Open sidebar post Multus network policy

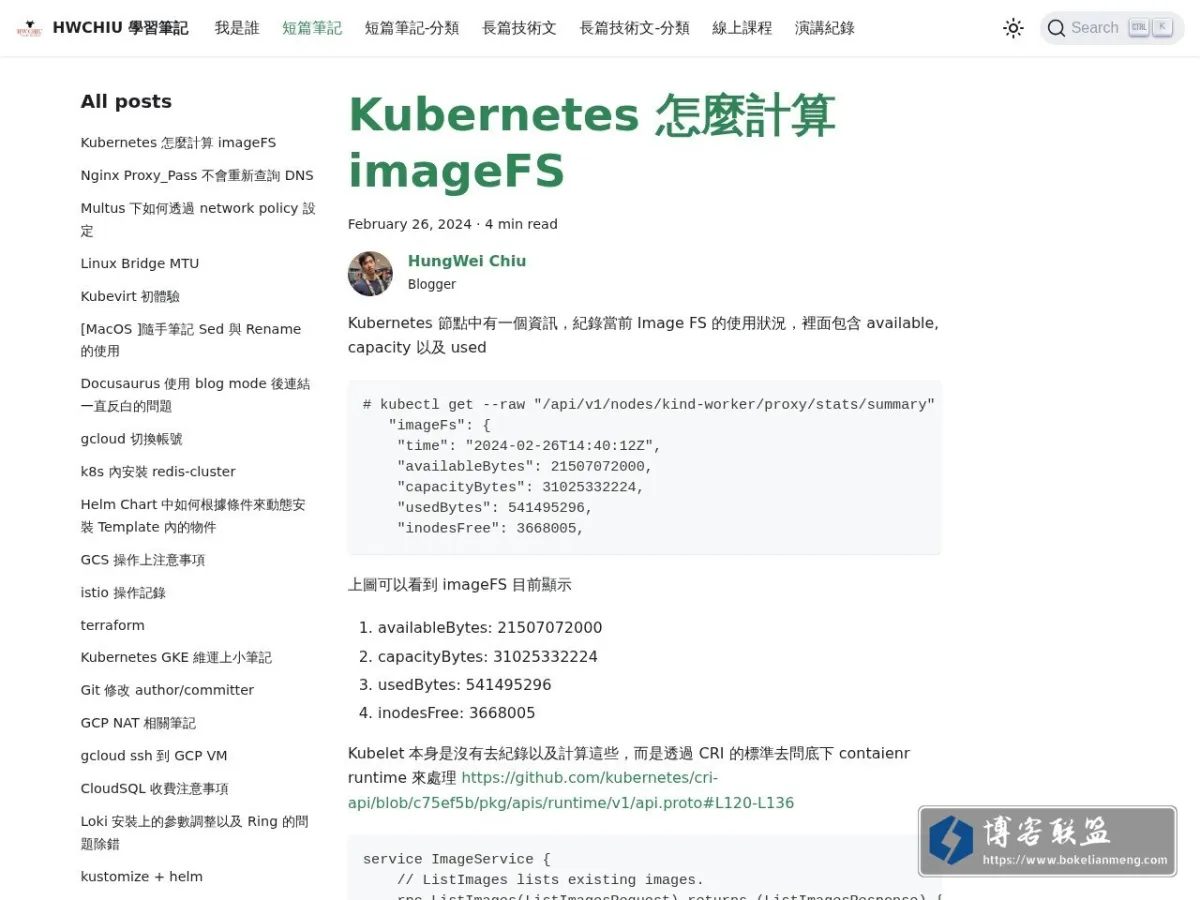(x=198, y=219)
